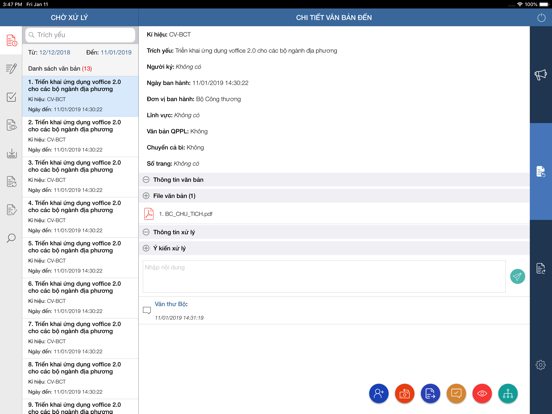Open the pending documents sidebar icon
552x414 pixels.
11,40
